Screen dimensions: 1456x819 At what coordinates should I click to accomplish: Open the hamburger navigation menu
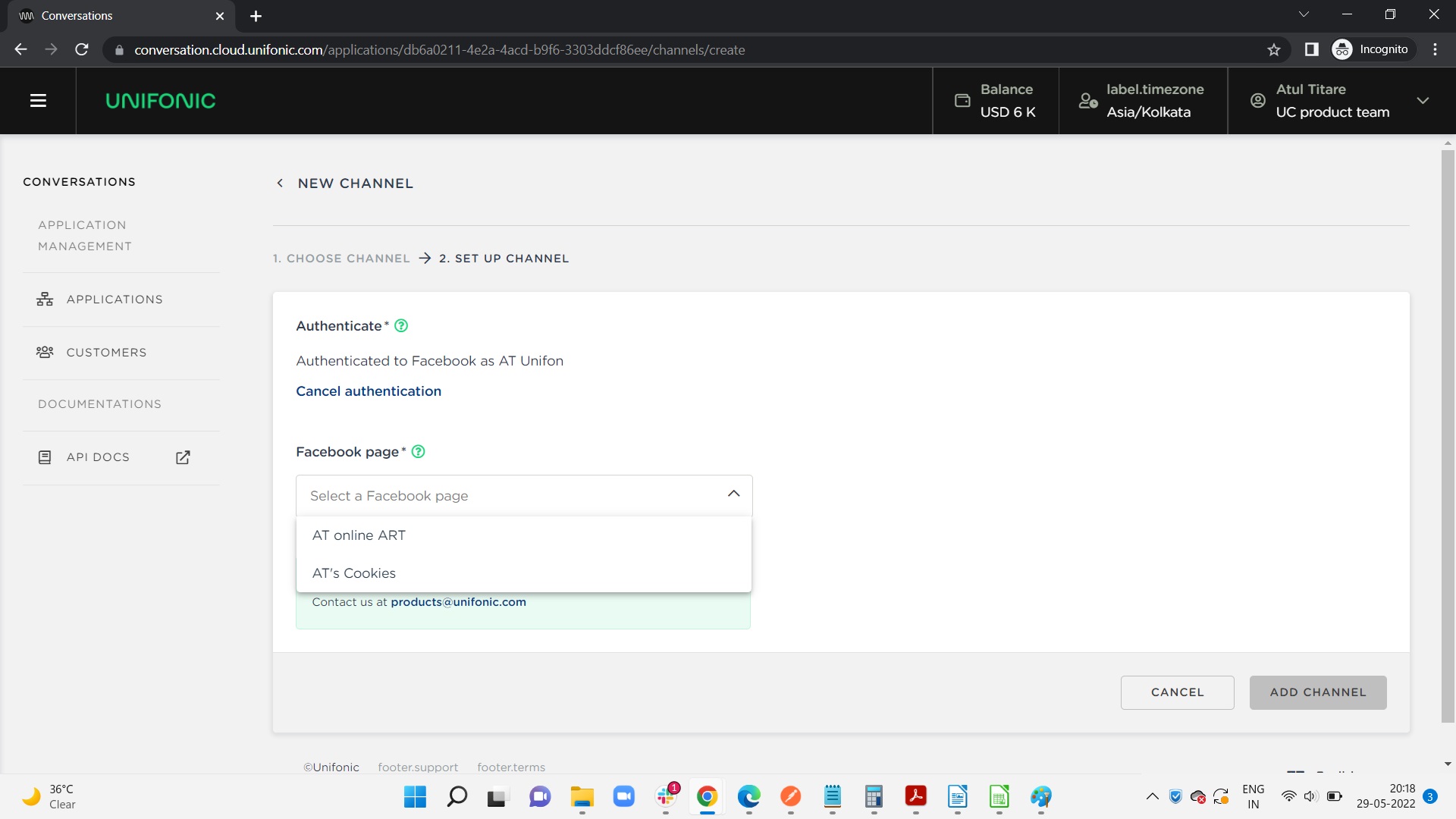coord(38,101)
